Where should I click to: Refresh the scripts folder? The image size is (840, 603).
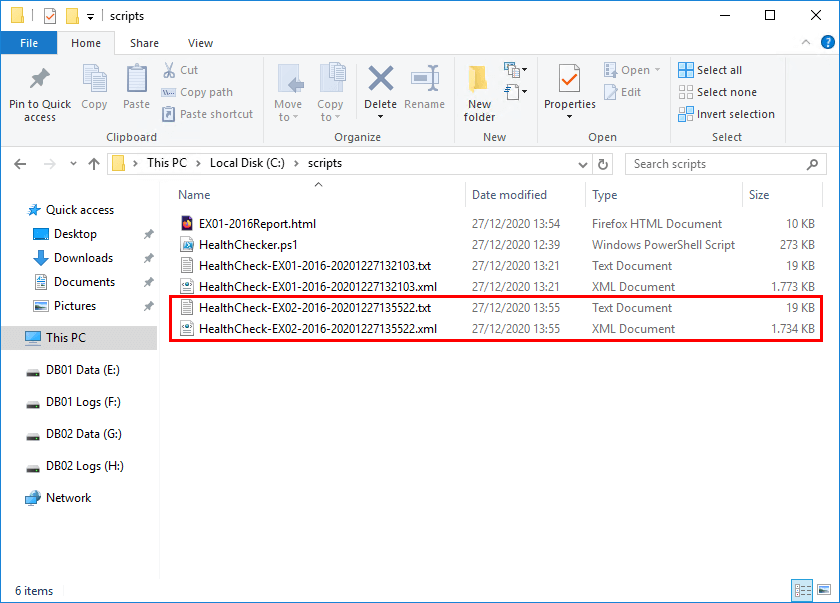603,164
